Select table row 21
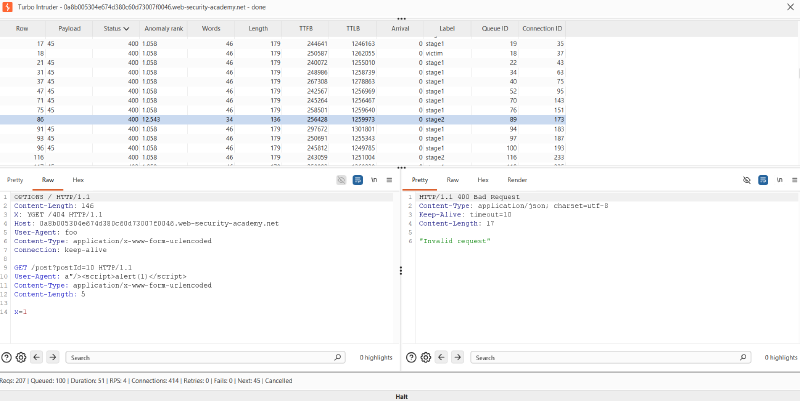Image resolution: width=800 pixels, height=401 pixels. pos(282,62)
